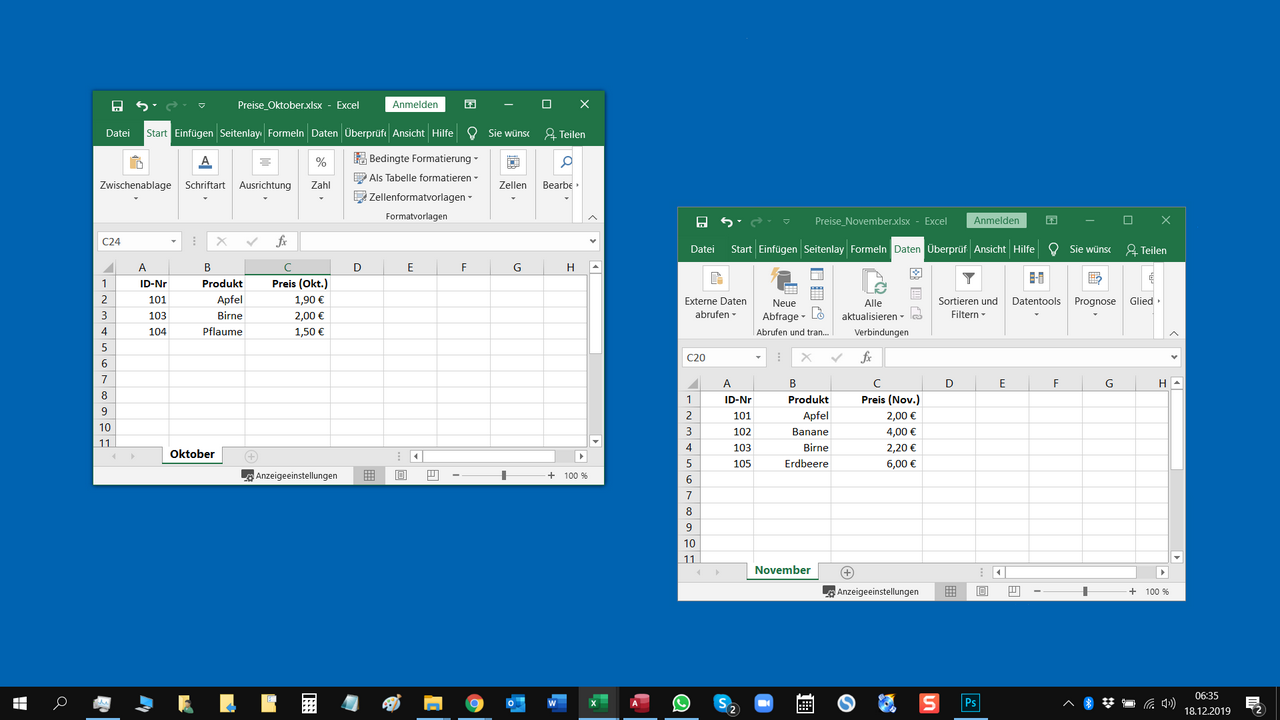Open Google Chrome from the taskbar
This screenshot has height=720, width=1280.
(x=474, y=703)
